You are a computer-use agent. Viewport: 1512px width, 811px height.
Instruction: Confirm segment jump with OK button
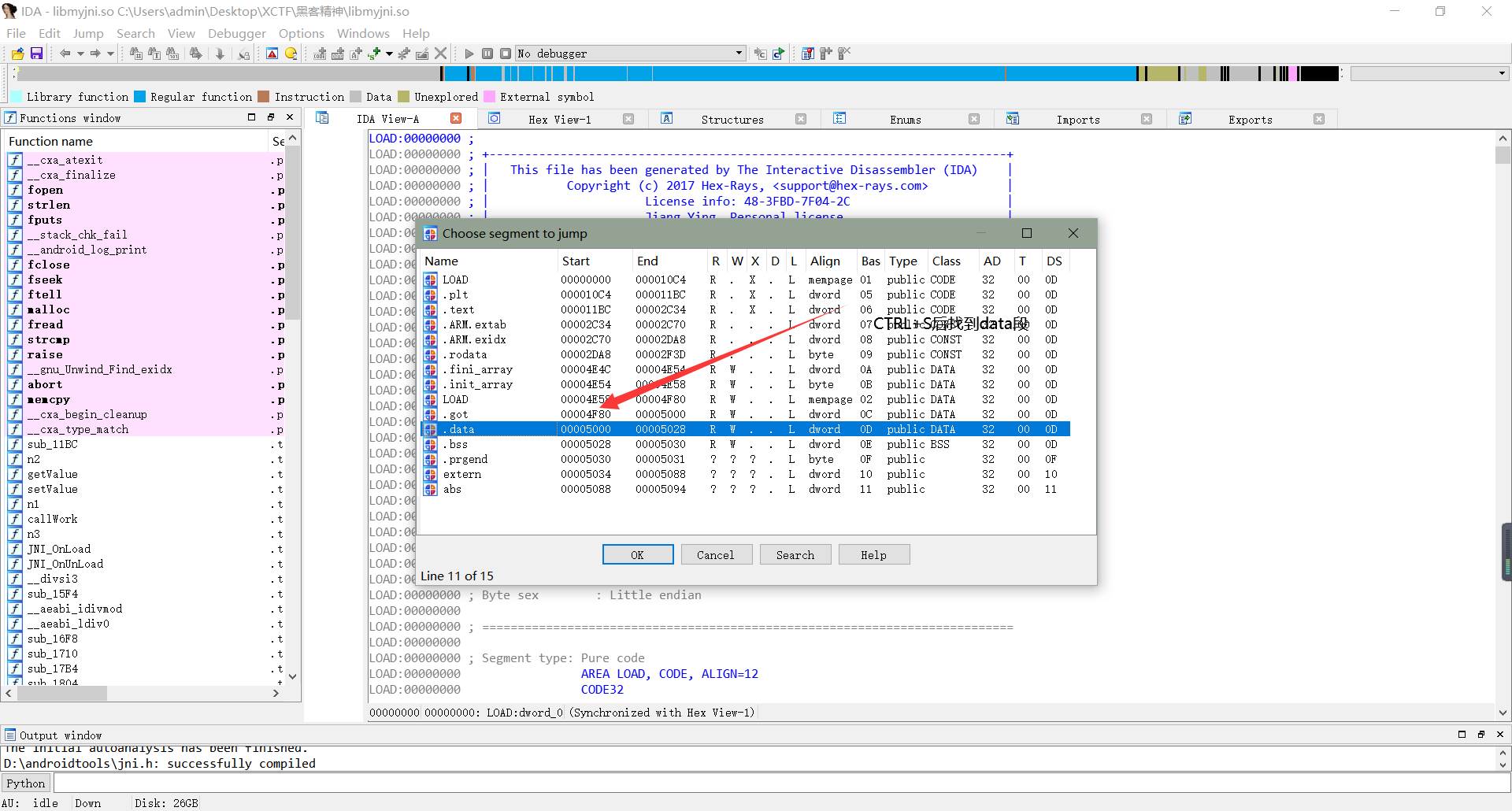[638, 555]
